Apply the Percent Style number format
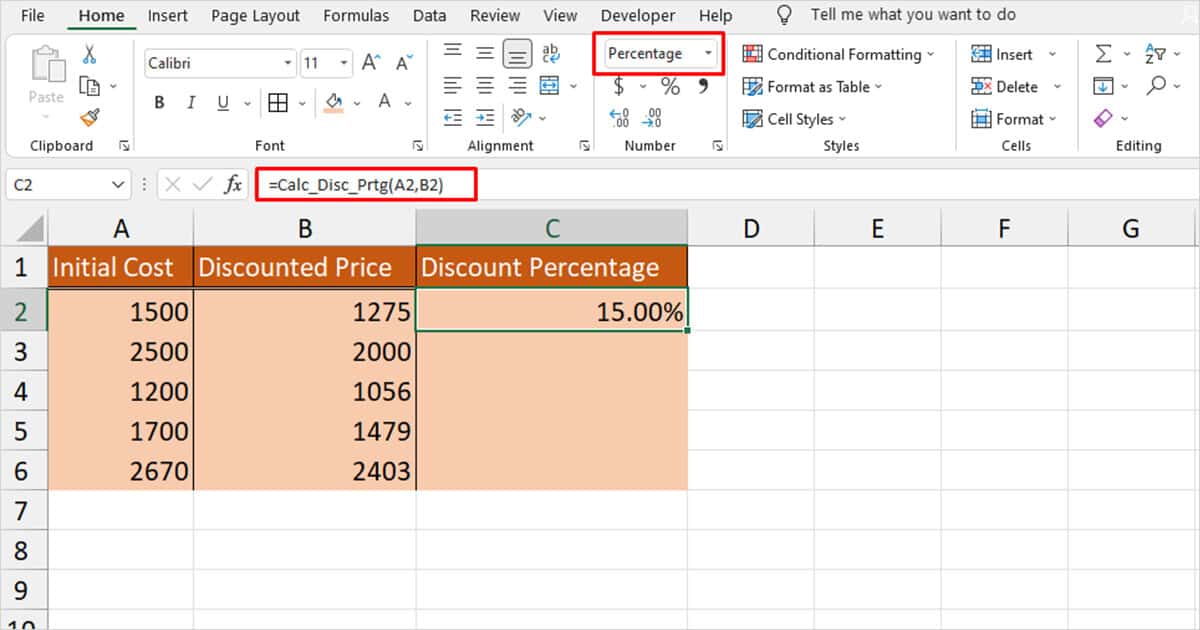 (670, 86)
